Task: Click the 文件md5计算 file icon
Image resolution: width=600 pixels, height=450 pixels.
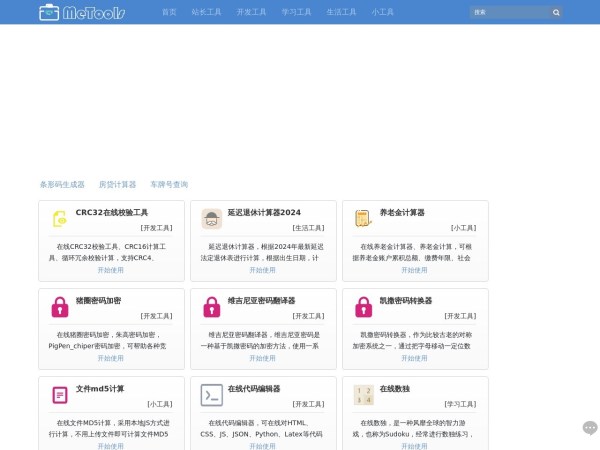Action: click(x=60, y=395)
